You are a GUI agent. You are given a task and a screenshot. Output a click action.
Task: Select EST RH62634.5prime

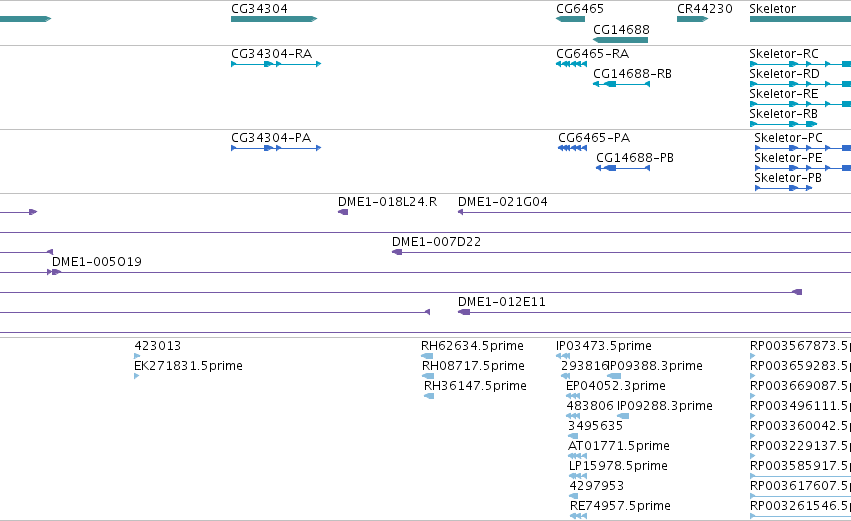click(472, 346)
